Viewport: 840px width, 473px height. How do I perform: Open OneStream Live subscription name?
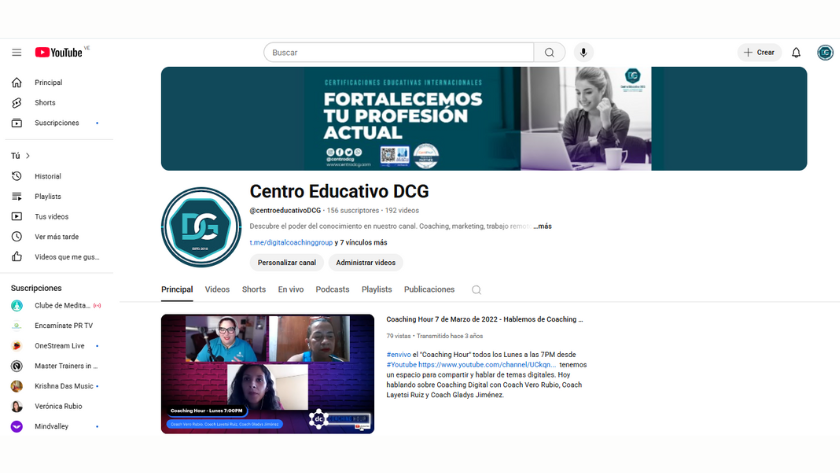point(59,346)
